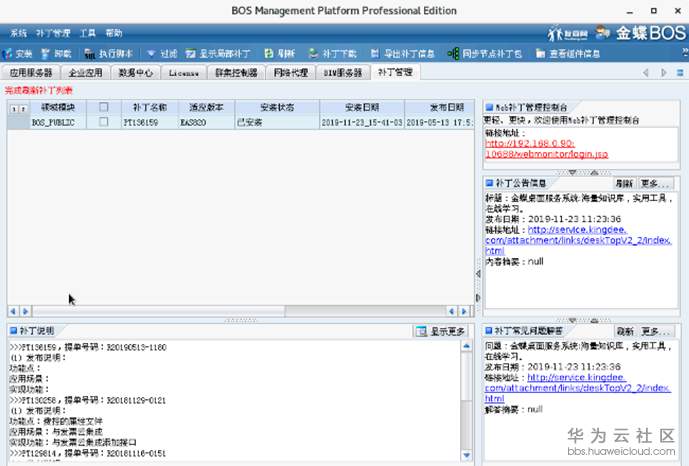
Task: Collapse the Web console panel divider down arrow
Action: pyautogui.click(x=572, y=172)
